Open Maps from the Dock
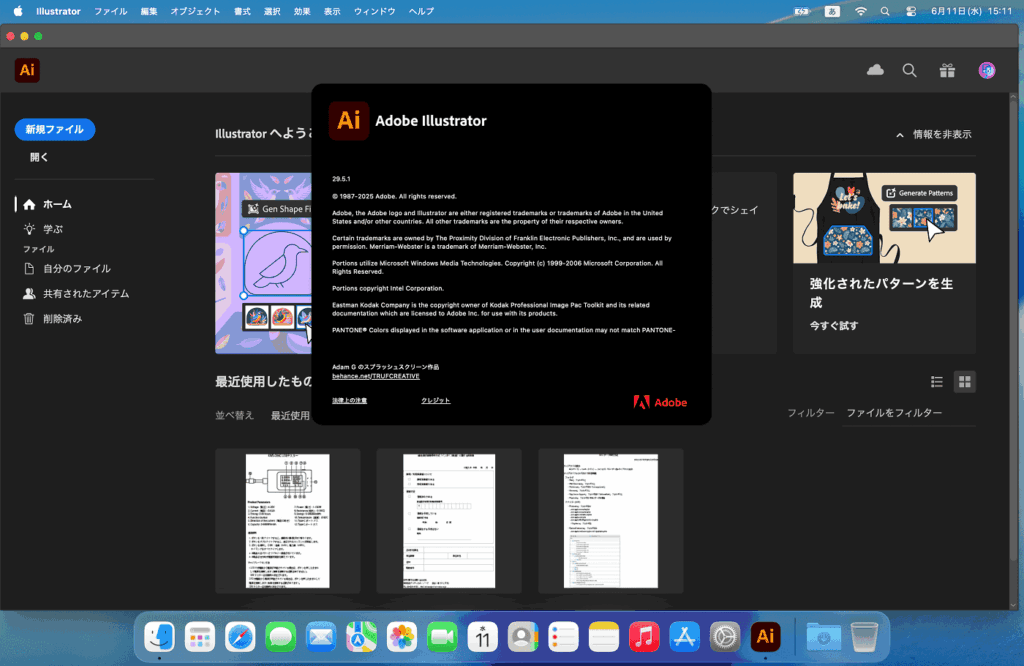This screenshot has height=666, width=1024. [x=361, y=637]
